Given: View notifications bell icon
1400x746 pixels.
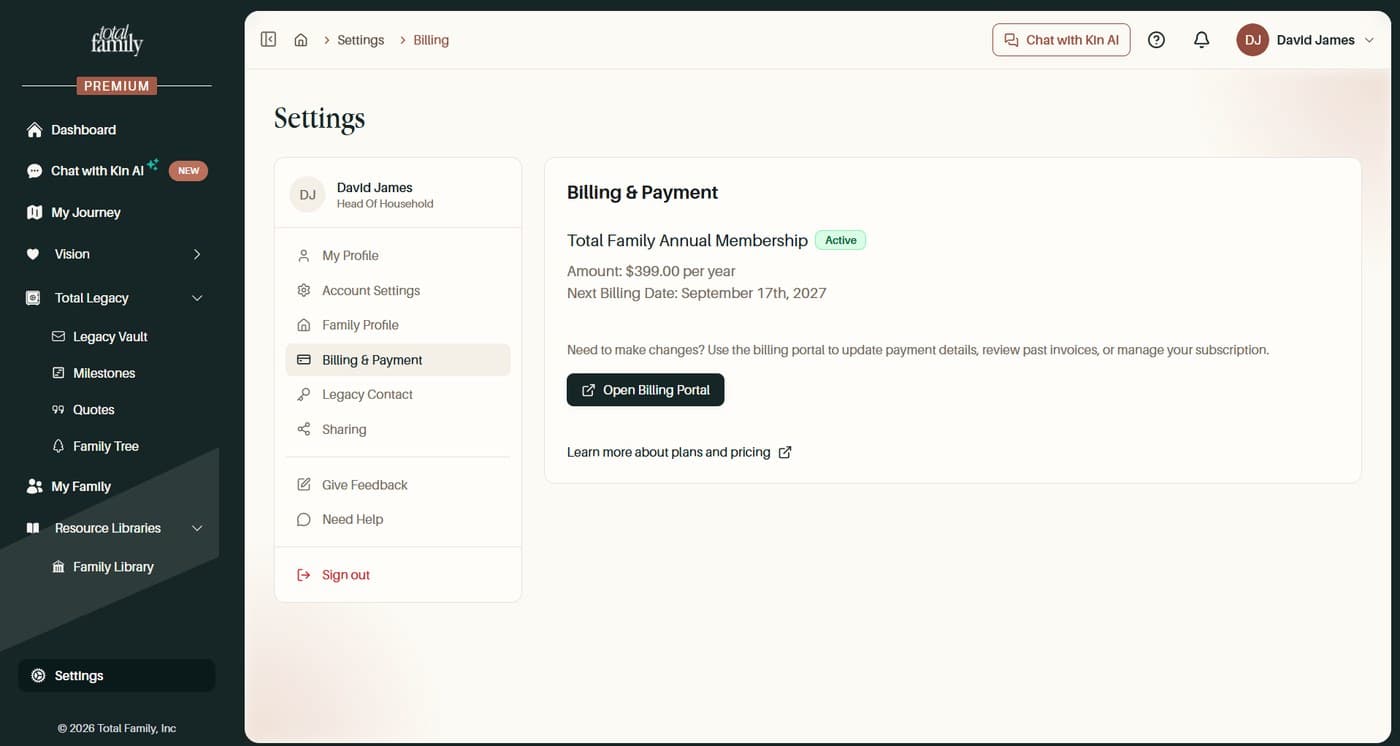Looking at the screenshot, I should [1202, 40].
